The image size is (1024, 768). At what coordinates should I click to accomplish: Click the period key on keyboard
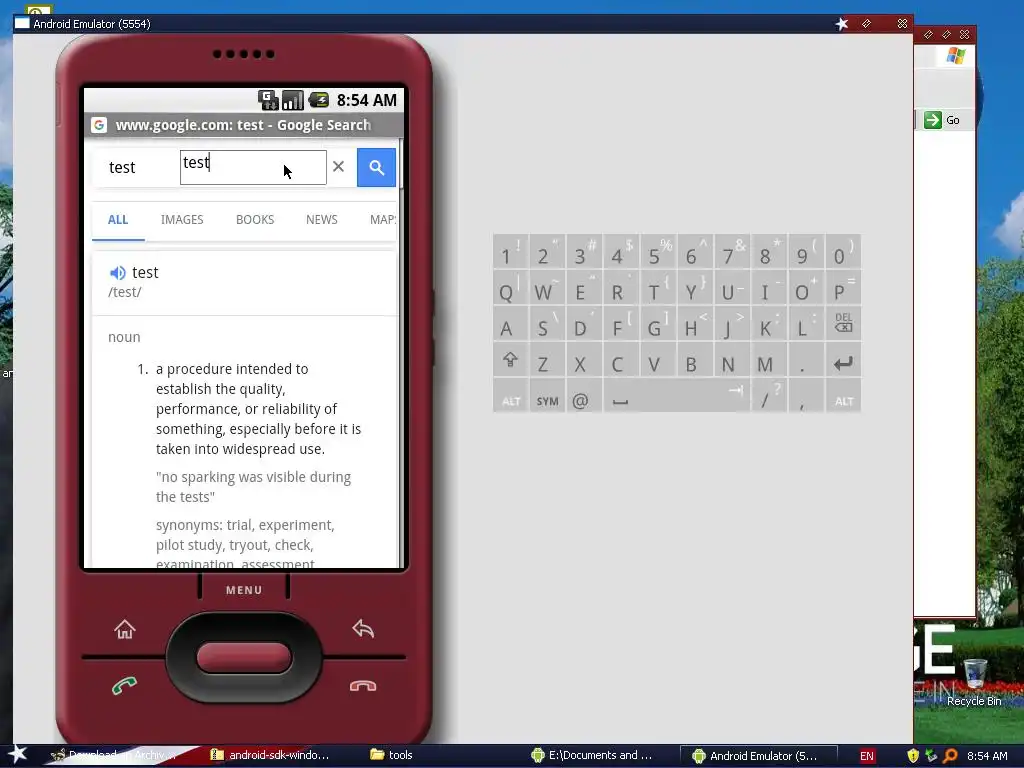pyautogui.click(x=805, y=360)
